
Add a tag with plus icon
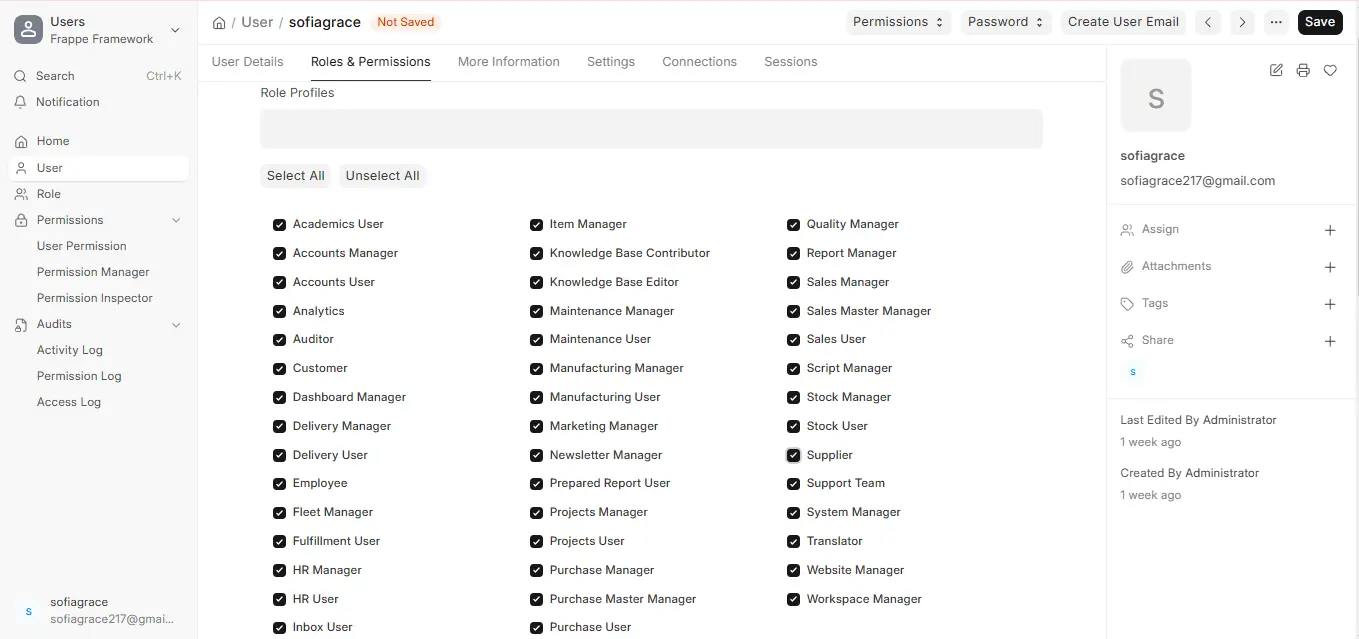(1330, 304)
